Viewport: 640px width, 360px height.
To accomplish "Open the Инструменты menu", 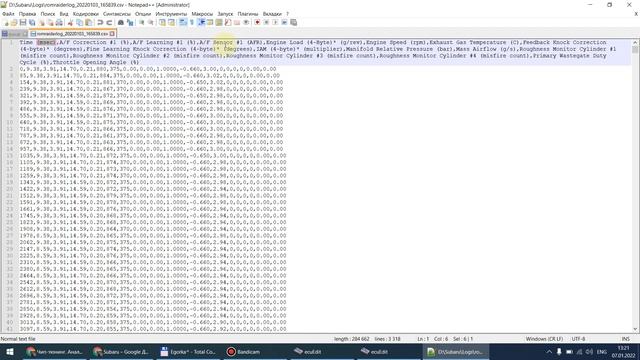I will pyautogui.click(x=171, y=14).
